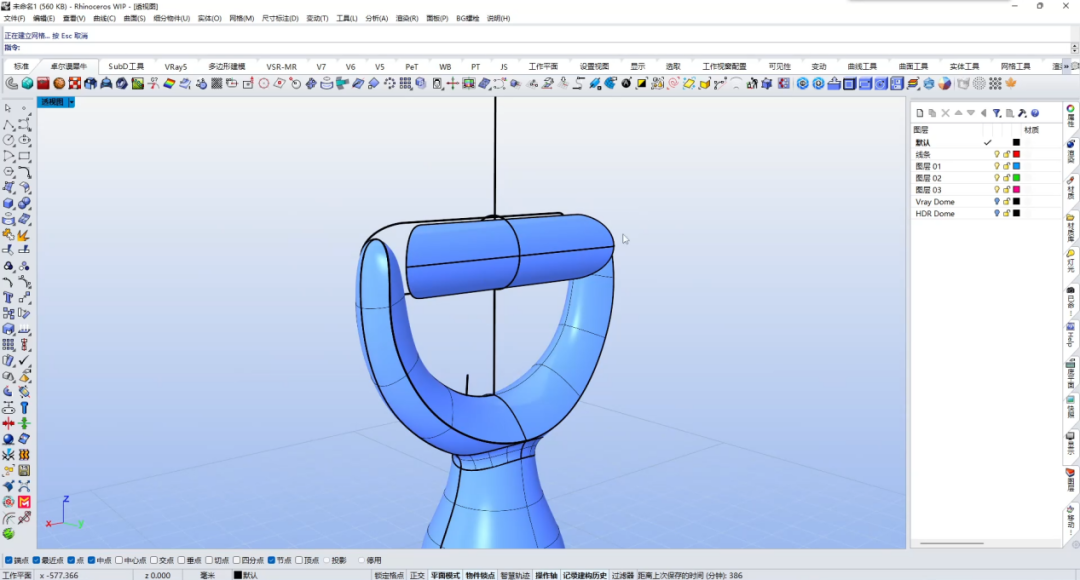Viewport: 1080px width, 580px height.
Task: Enable the 垂点 osnap checkbox
Action: coord(181,561)
